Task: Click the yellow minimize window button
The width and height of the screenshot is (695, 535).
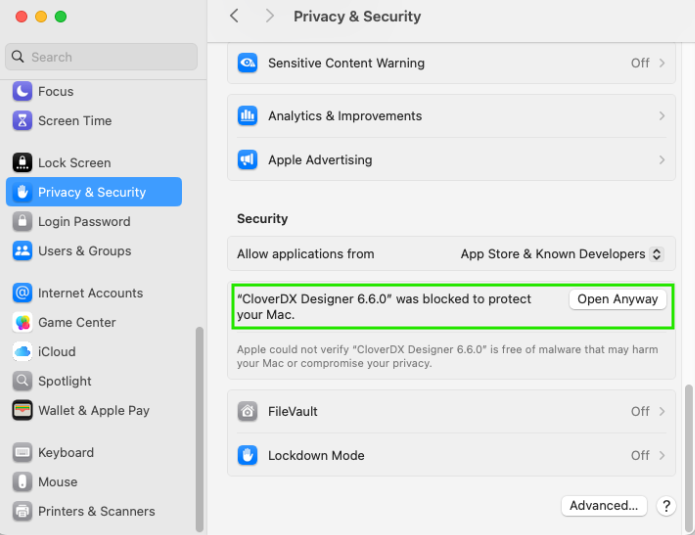Action: 41,17
